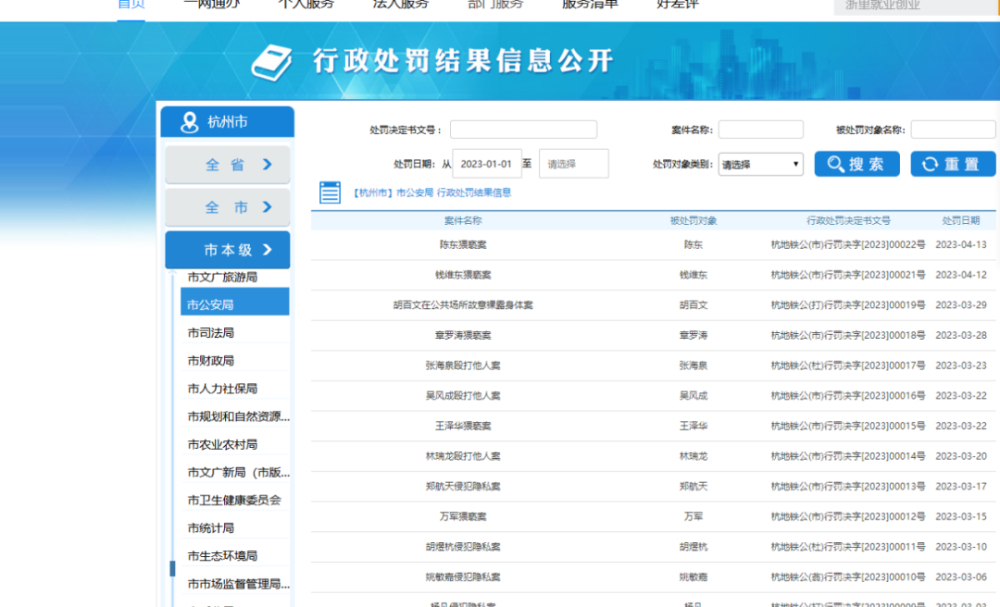Screen dimensions: 1000x607
Task: Click the refresh icon on 重置 button
Action: click(x=930, y=164)
